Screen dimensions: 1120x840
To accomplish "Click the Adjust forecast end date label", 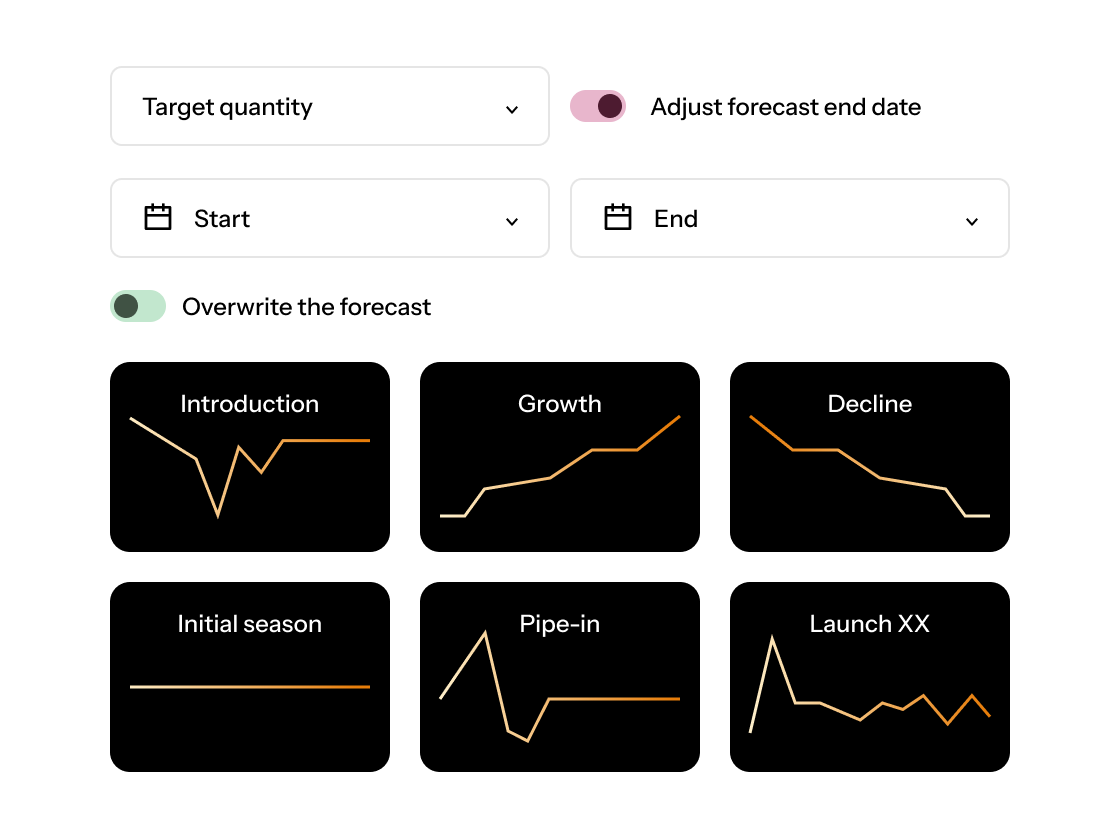I will [786, 106].
